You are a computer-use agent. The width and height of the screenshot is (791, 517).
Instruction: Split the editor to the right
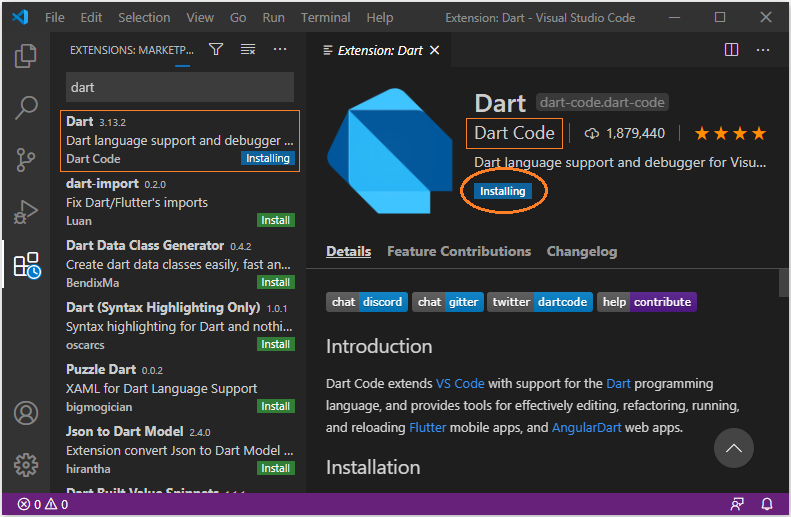point(731,49)
